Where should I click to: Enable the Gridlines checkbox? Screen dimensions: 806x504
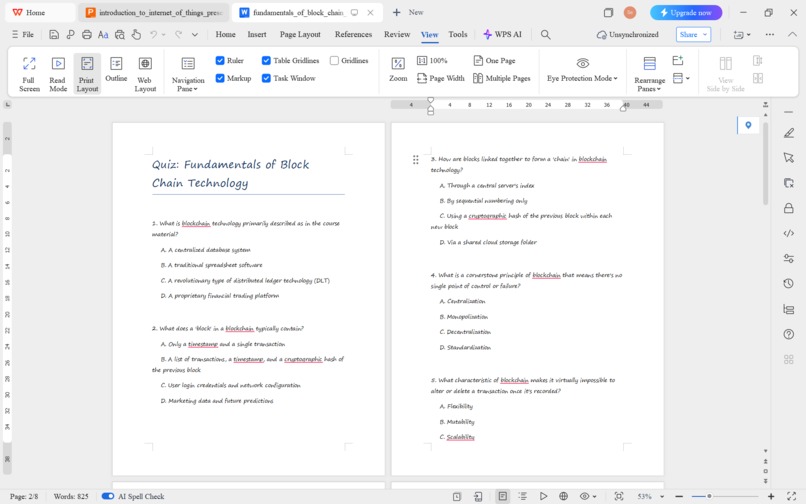pos(334,61)
